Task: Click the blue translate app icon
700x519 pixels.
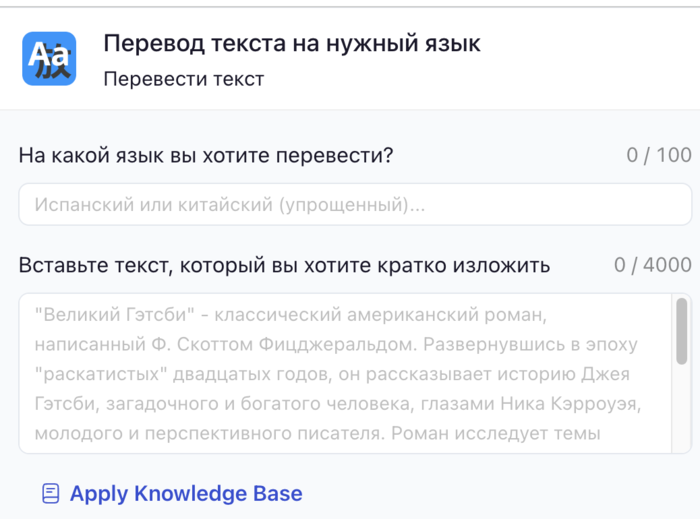Action: point(49,59)
